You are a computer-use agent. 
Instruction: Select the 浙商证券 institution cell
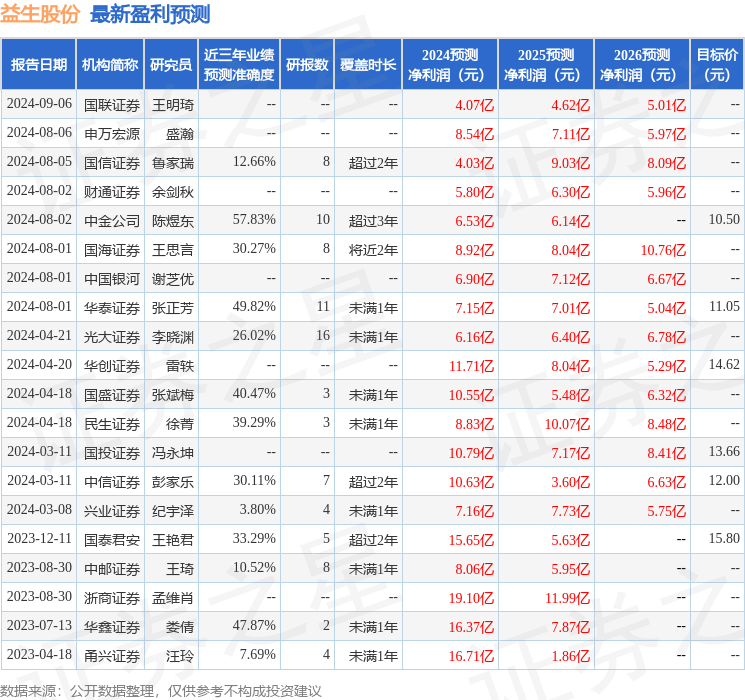112,598
